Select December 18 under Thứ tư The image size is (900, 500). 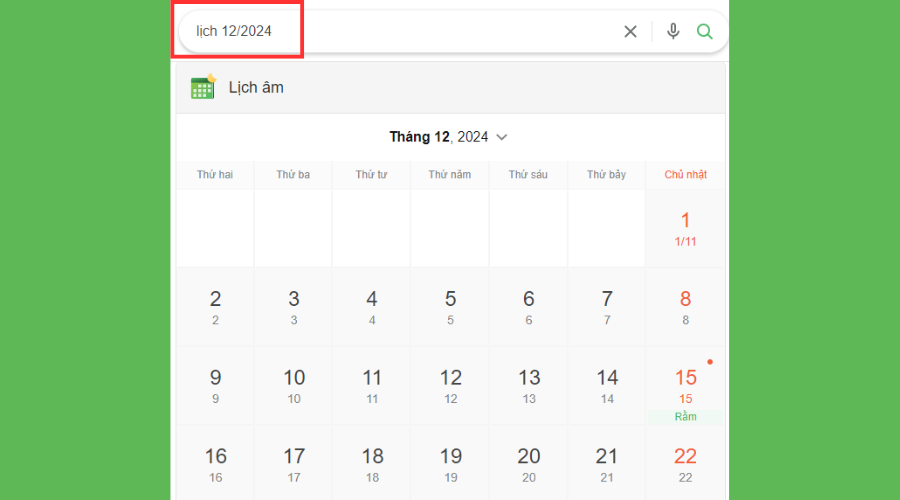372,464
